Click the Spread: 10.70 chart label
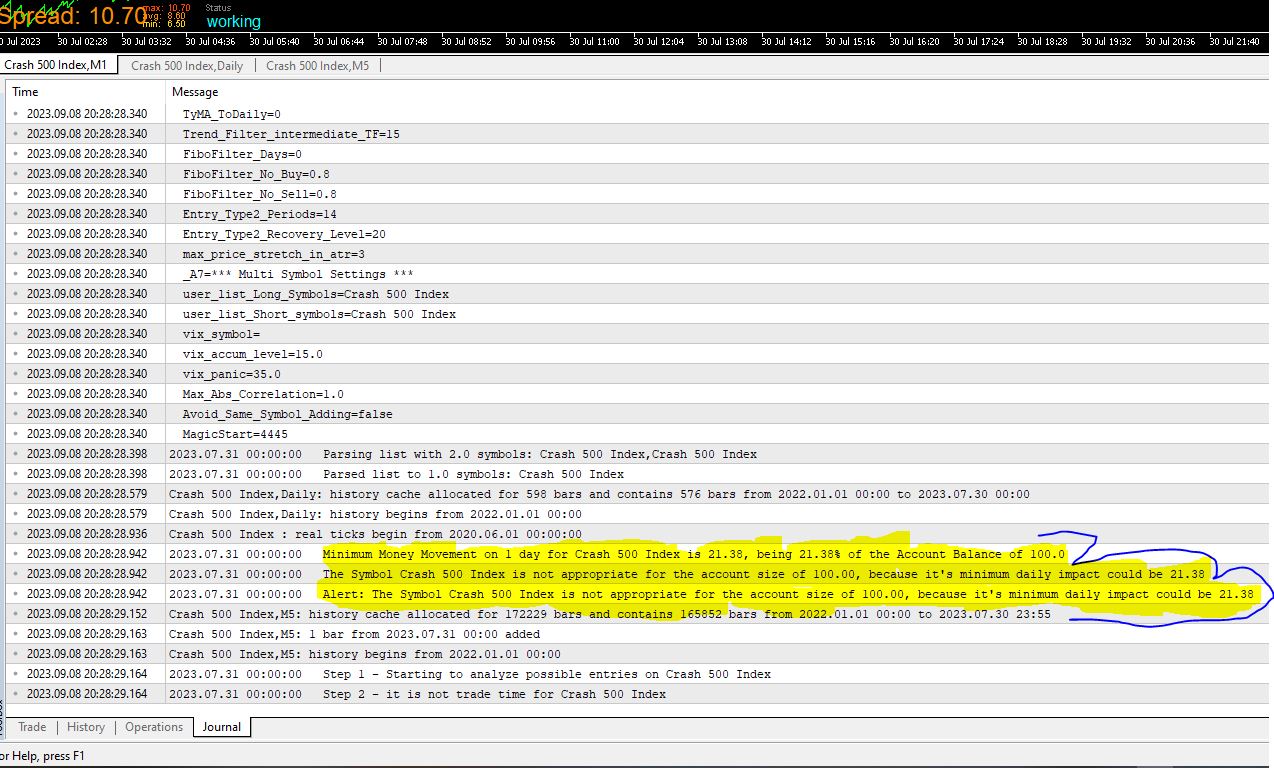 [x=73, y=16]
